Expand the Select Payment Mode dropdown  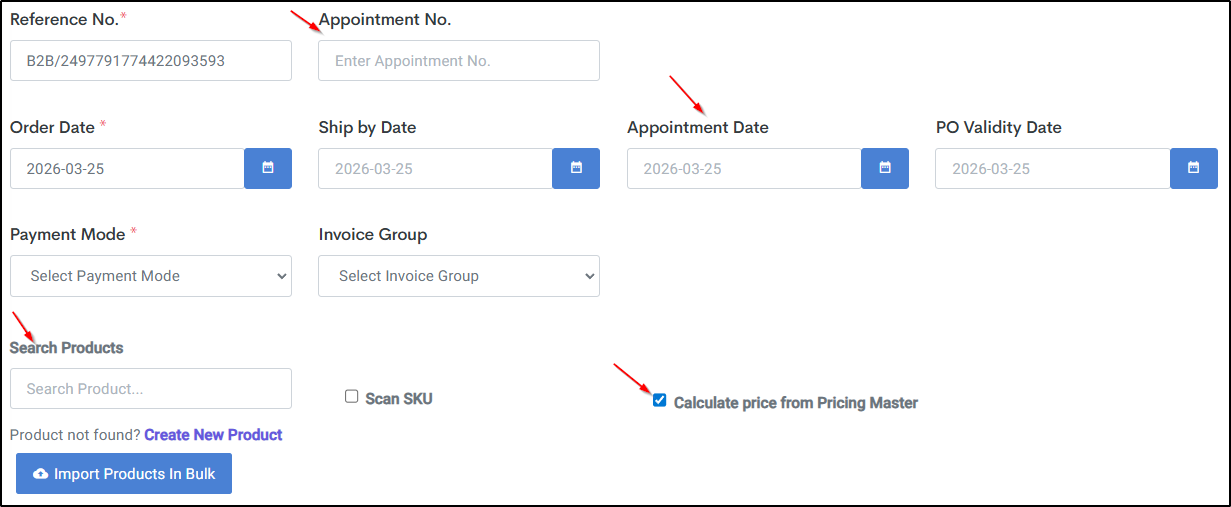click(151, 276)
